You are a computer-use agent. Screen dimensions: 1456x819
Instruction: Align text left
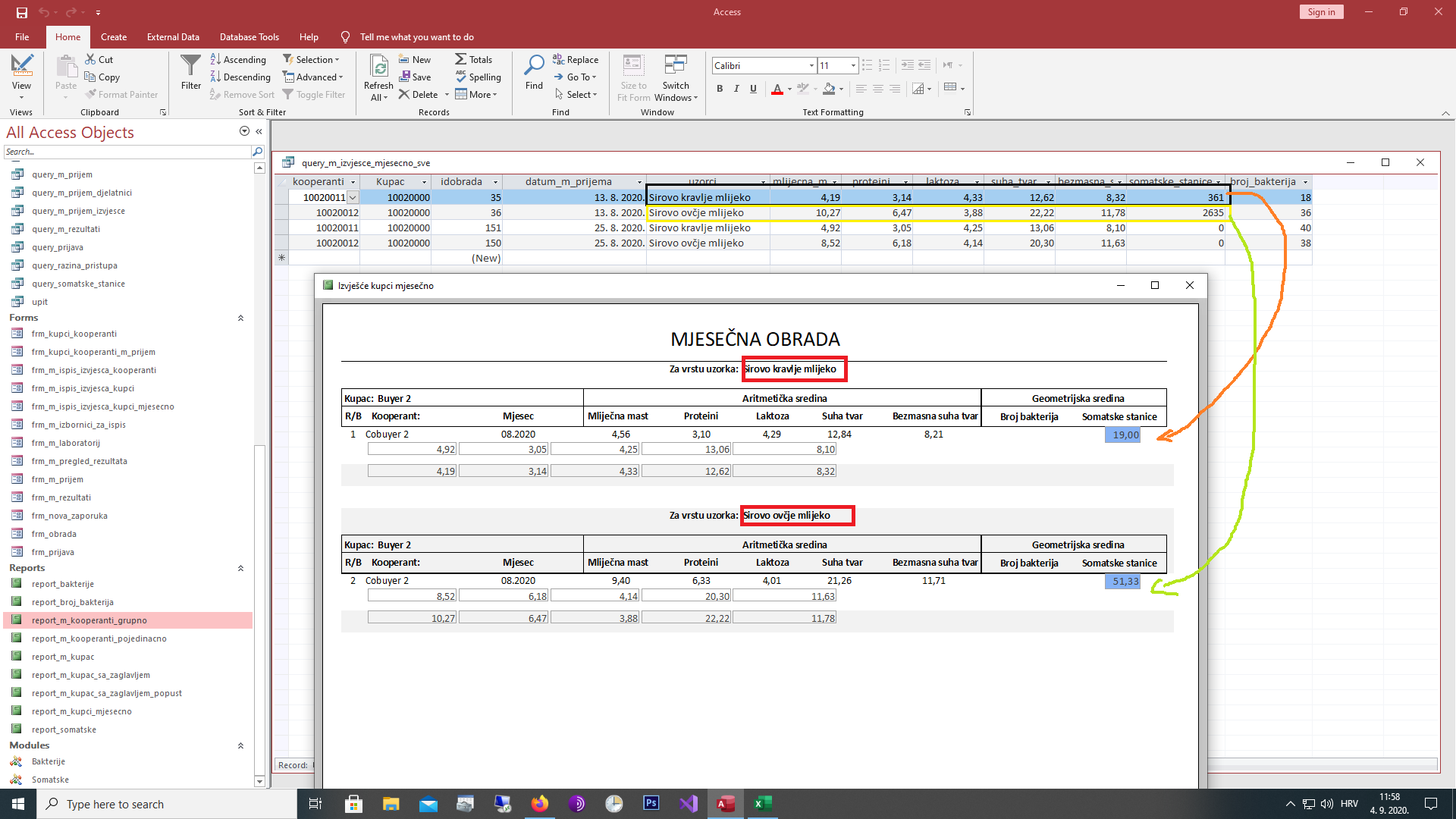tap(861, 89)
